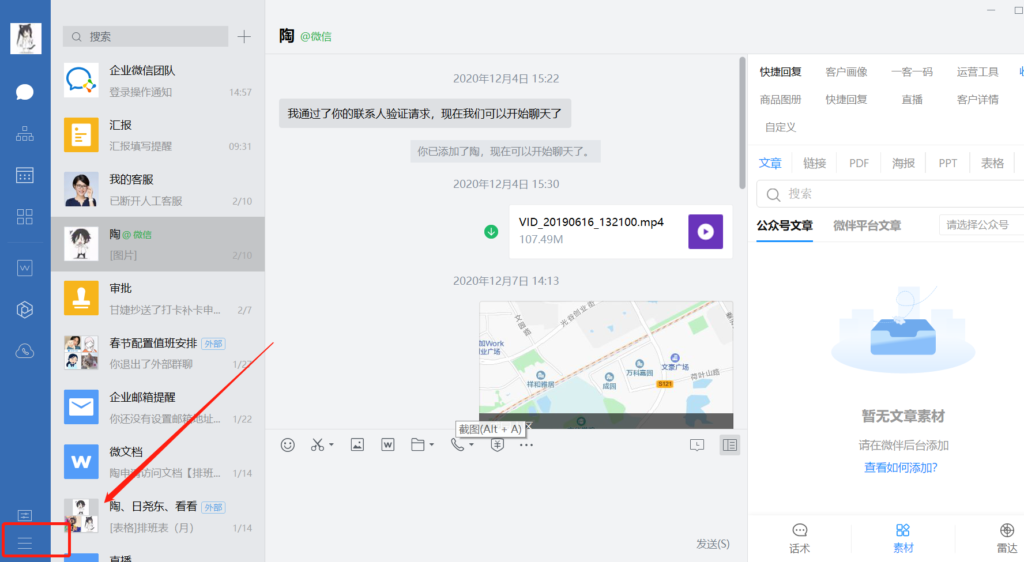The width and height of the screenshot is (1024, 562).
Task: Open the 审批 conversation
Action: tap(158, 298)
